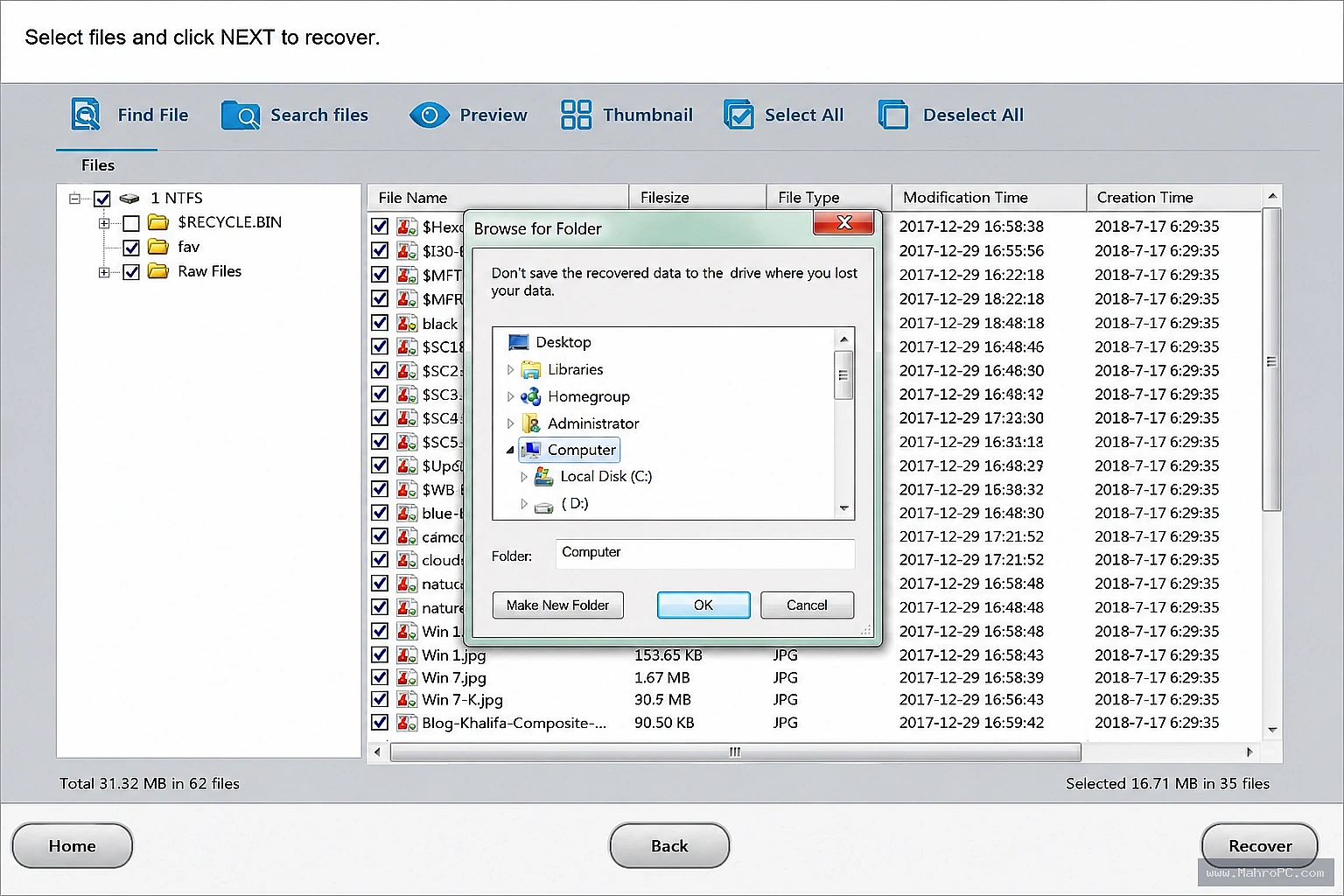Select the Files tab

[98, 165]
